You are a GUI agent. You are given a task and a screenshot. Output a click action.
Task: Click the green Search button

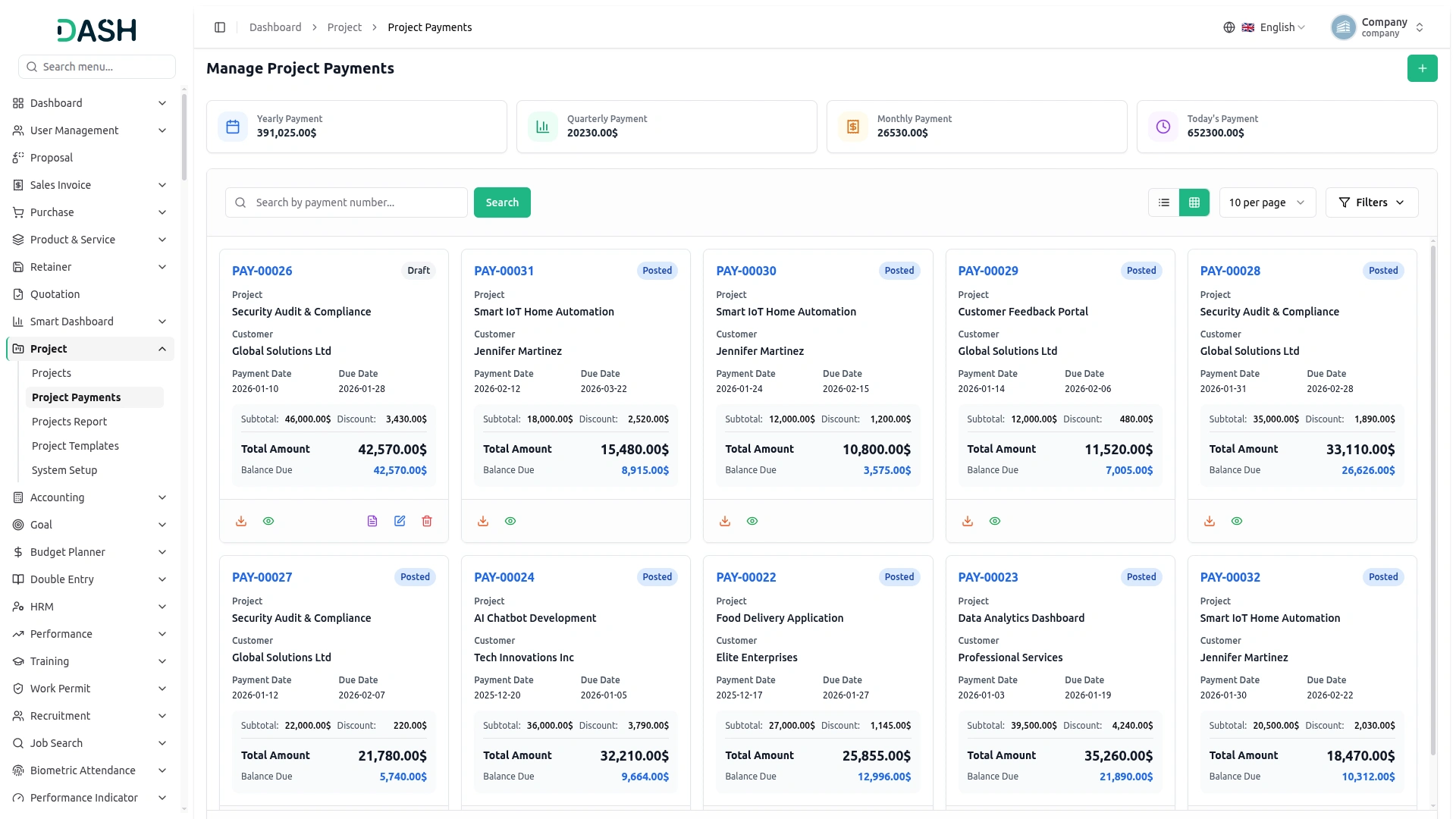coord(502,202)
